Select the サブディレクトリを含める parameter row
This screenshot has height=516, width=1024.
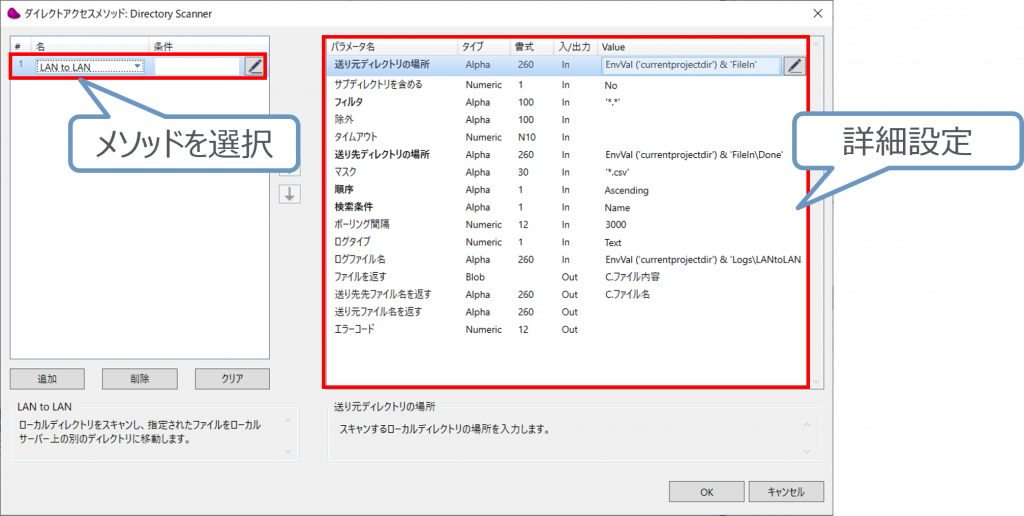378,85
